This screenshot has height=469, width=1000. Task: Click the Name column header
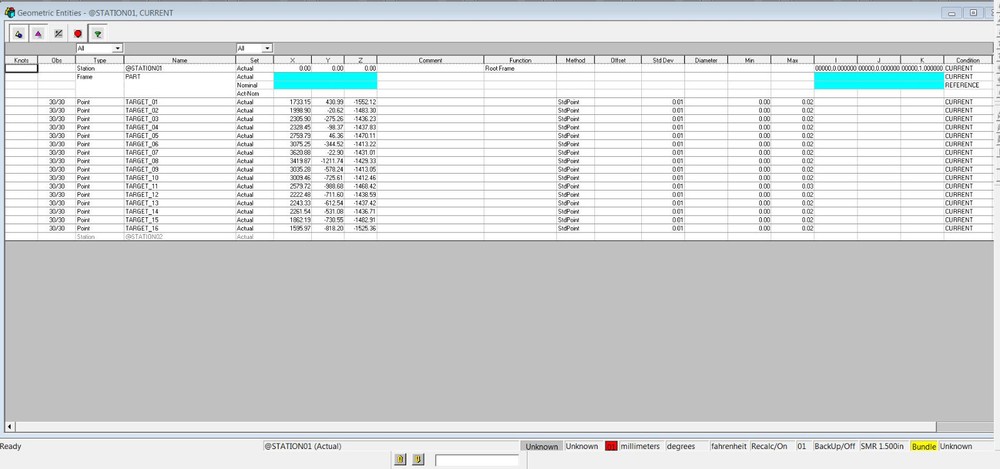[178, 60]
